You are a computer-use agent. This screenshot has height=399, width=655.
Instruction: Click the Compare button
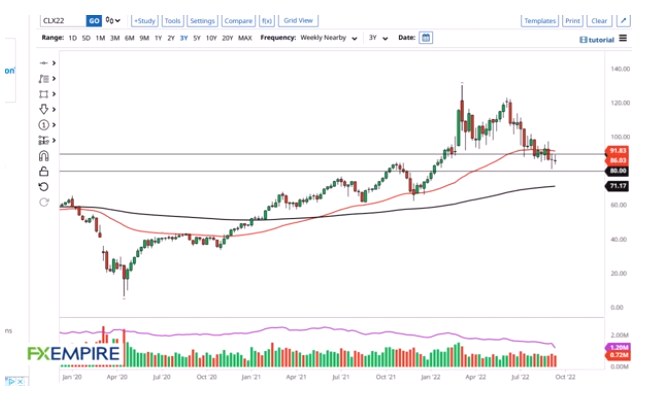click(x=238, y=20)
